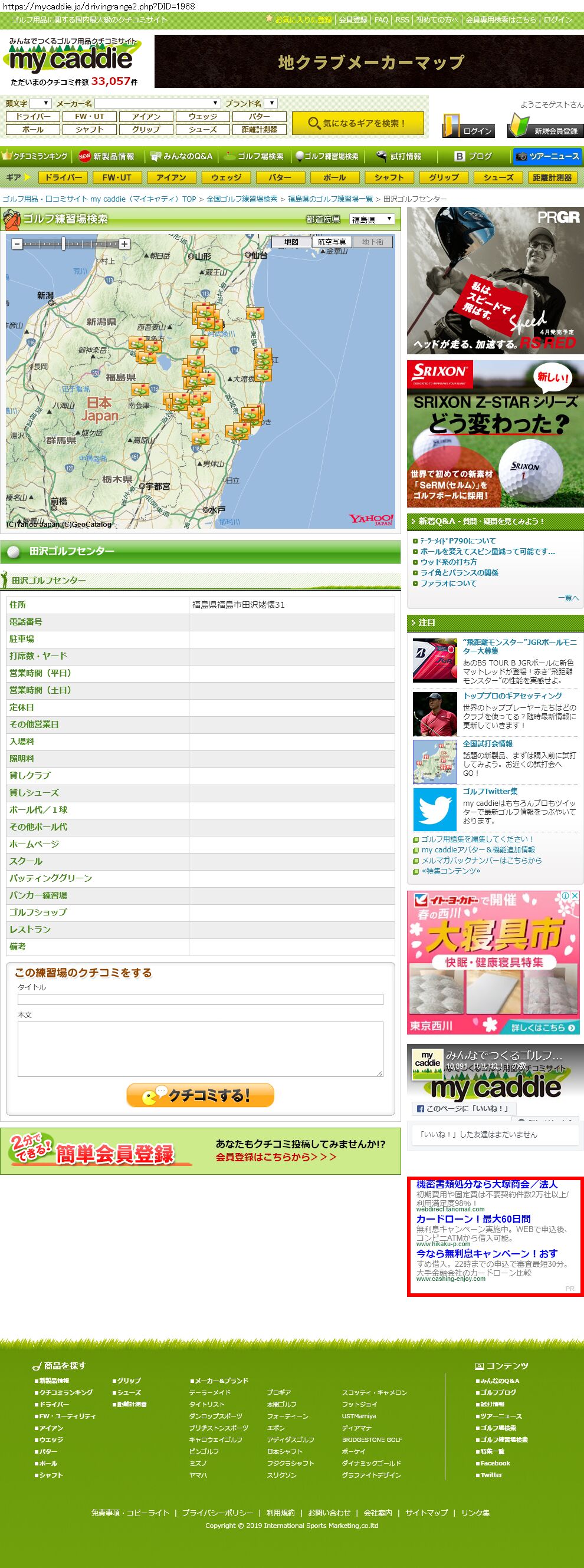Click the SRIXON Z-STAR advertisement
This screenshot has height=1568, width=584.
click(495, 433)
